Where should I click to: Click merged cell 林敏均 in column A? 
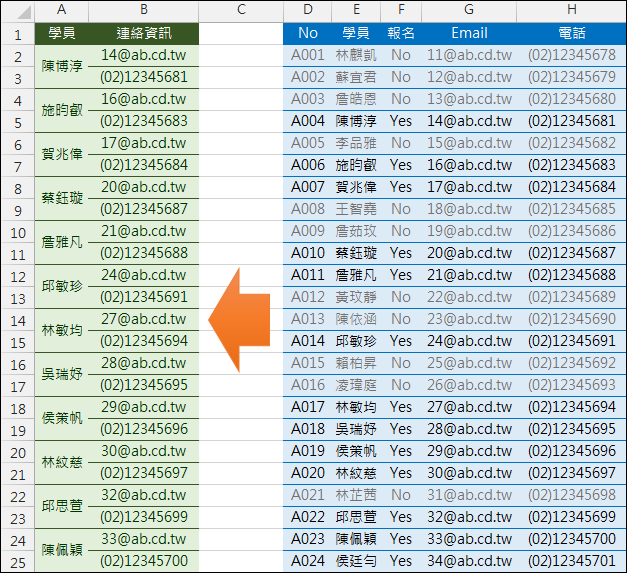pyautogui.click(x=62, y=330)
